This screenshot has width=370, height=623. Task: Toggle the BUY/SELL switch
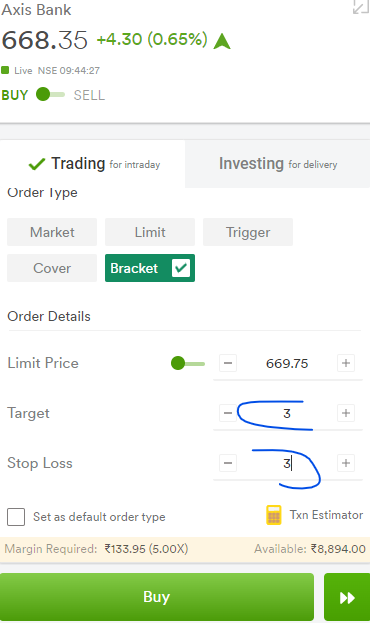click(50, 95)
